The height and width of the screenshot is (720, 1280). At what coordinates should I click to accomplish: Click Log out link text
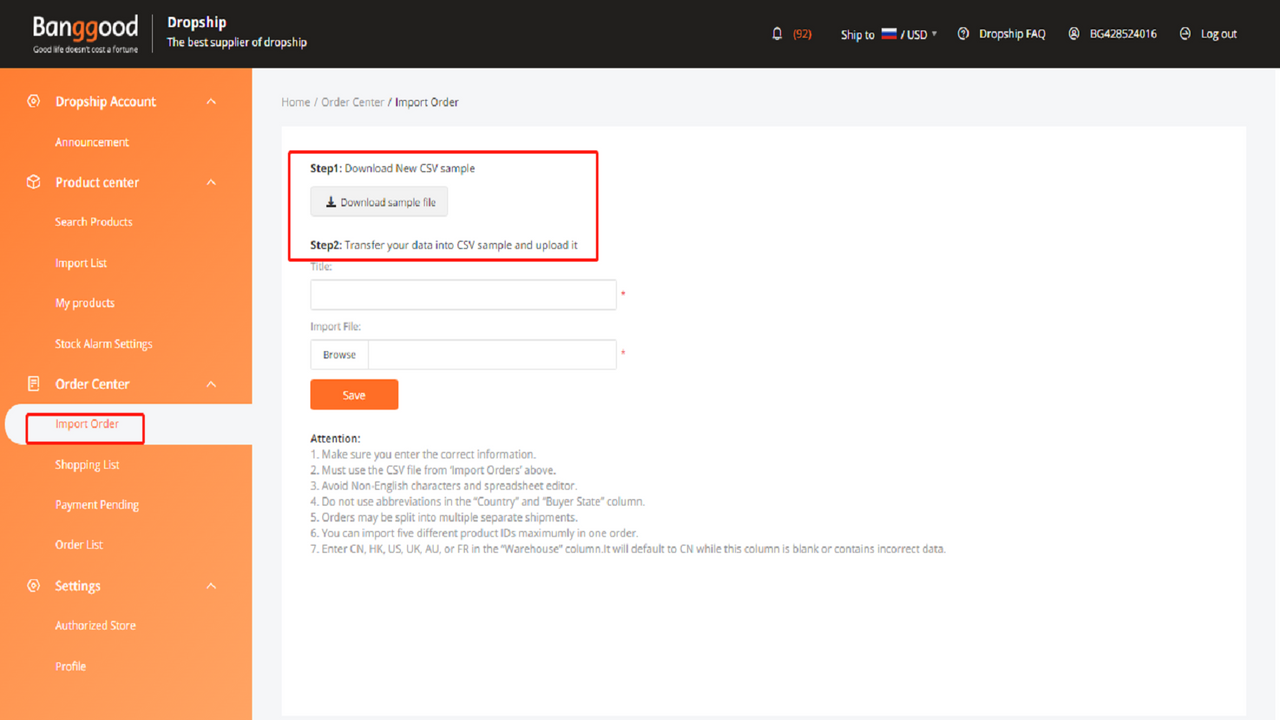1219,34
